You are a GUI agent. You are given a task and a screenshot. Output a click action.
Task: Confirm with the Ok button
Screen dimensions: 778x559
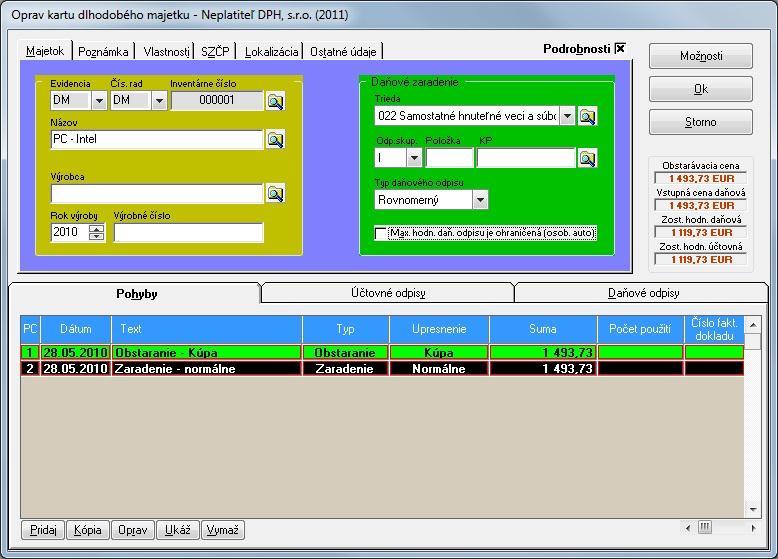[x=701, y=89]
